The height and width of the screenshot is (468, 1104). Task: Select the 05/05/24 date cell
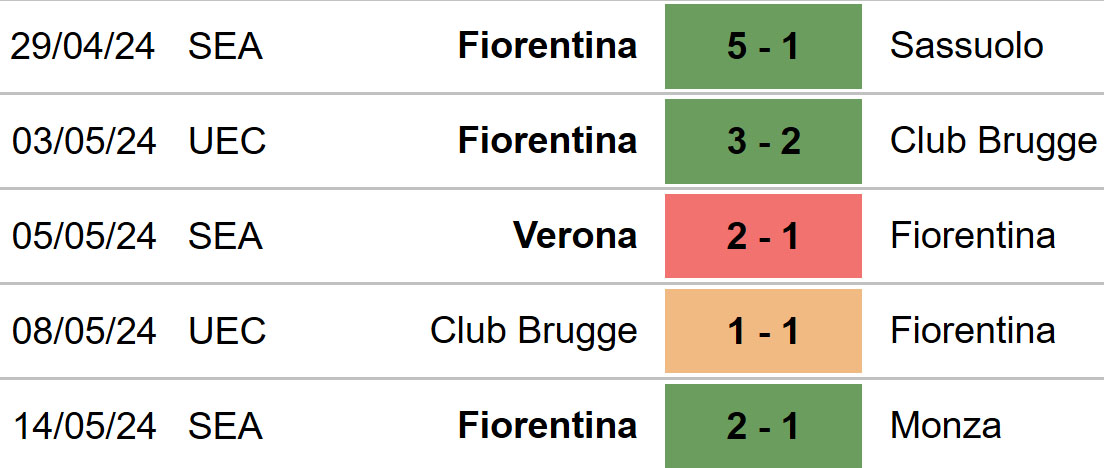click(84, 236)
